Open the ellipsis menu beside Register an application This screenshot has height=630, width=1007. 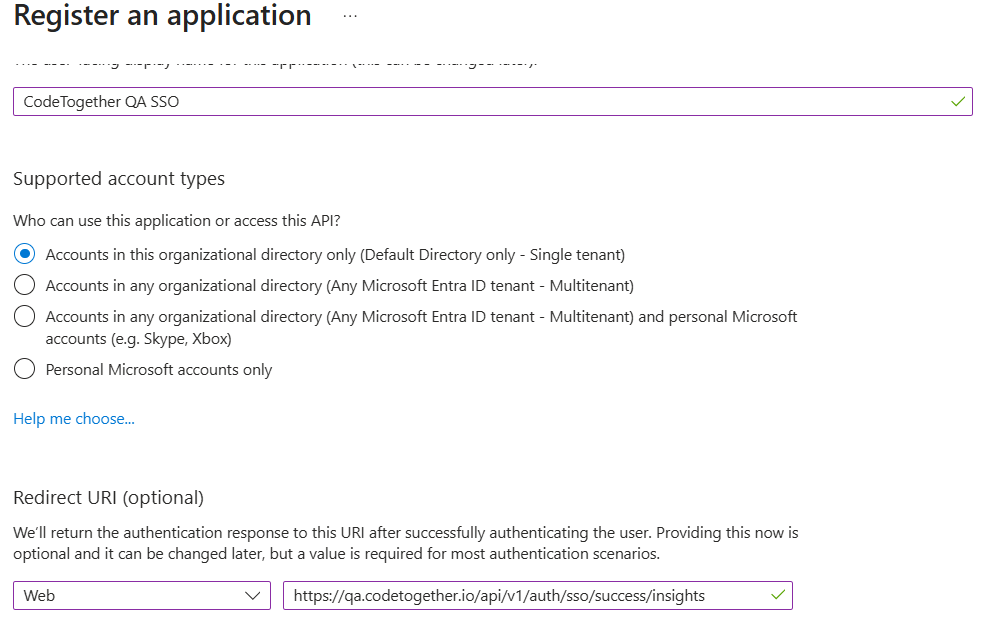click(350, 17)
